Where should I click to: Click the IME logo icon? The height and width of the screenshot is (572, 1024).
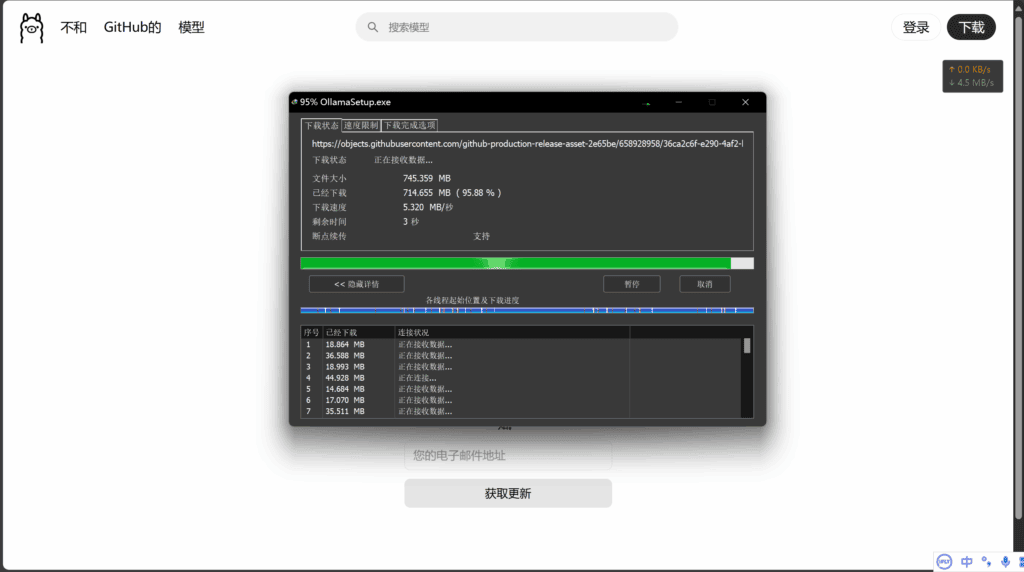pyautogui.click(x=945, y=562)
